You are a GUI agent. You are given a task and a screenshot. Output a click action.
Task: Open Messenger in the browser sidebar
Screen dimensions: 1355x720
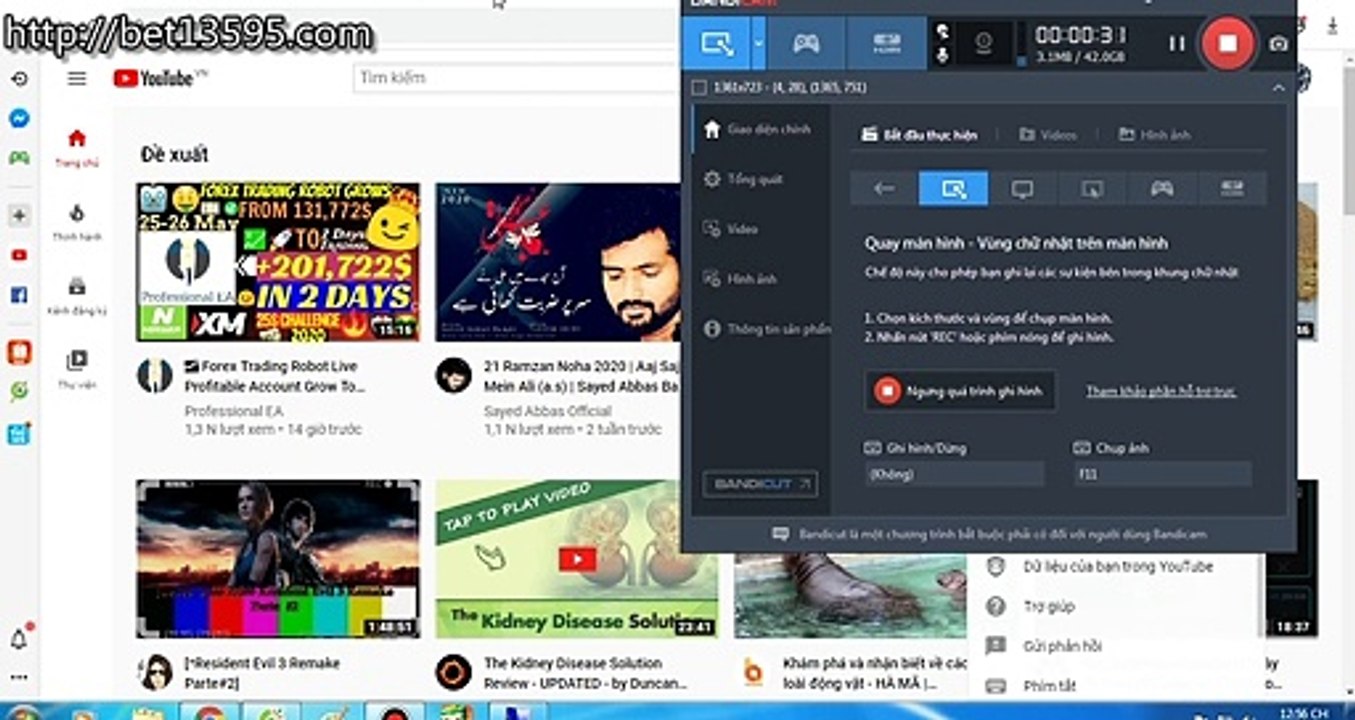[x=19, y=118]
